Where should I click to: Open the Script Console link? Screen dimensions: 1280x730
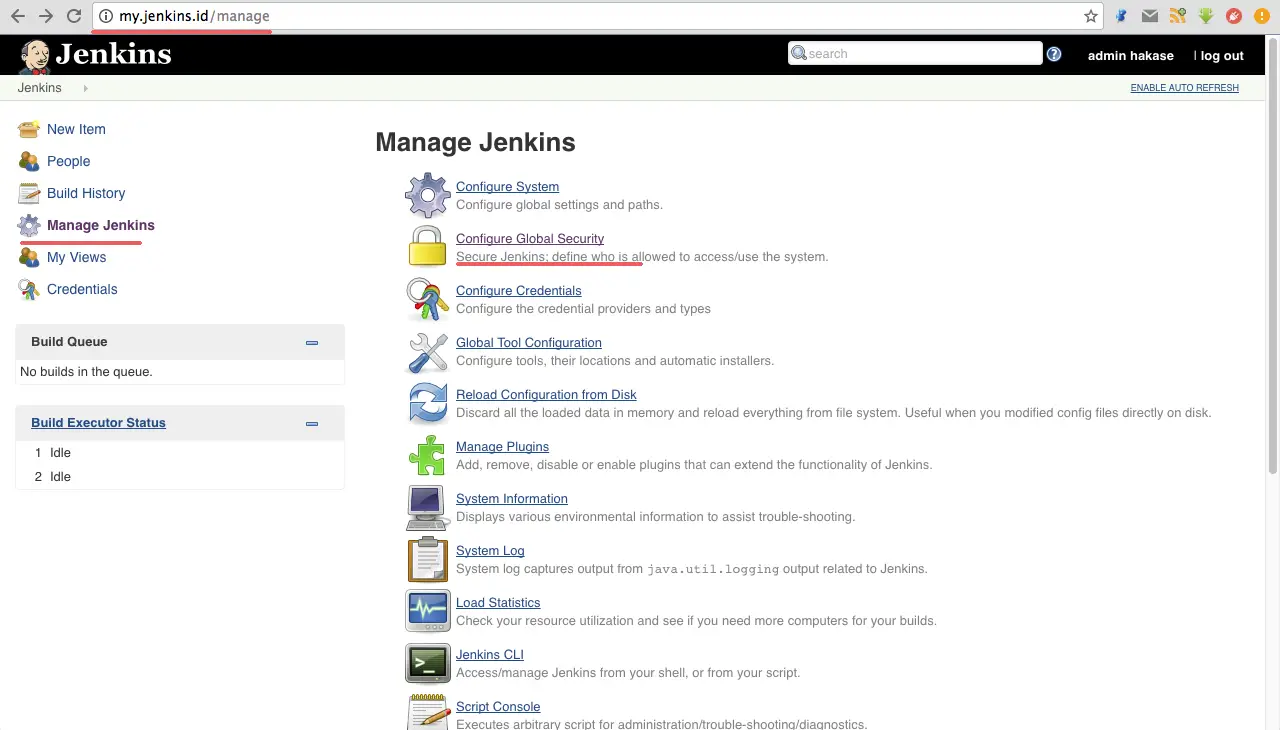498,707
